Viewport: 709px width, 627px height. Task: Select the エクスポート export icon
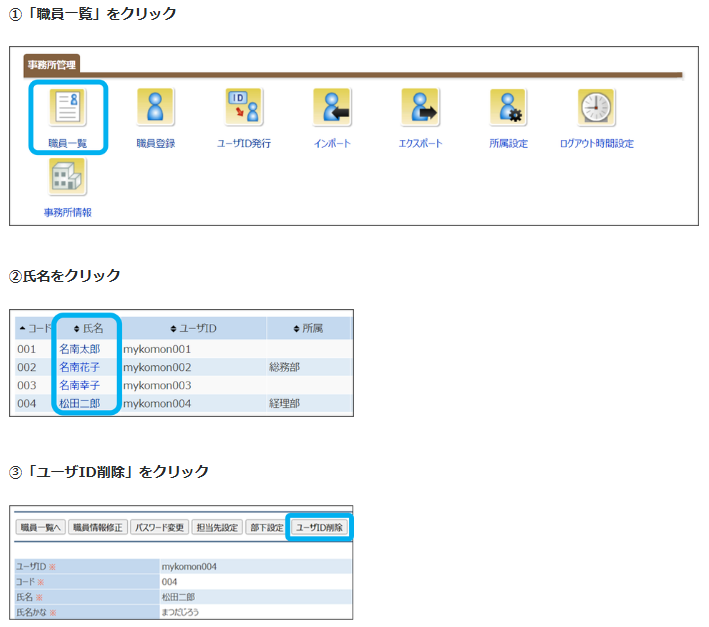(420, 108)
